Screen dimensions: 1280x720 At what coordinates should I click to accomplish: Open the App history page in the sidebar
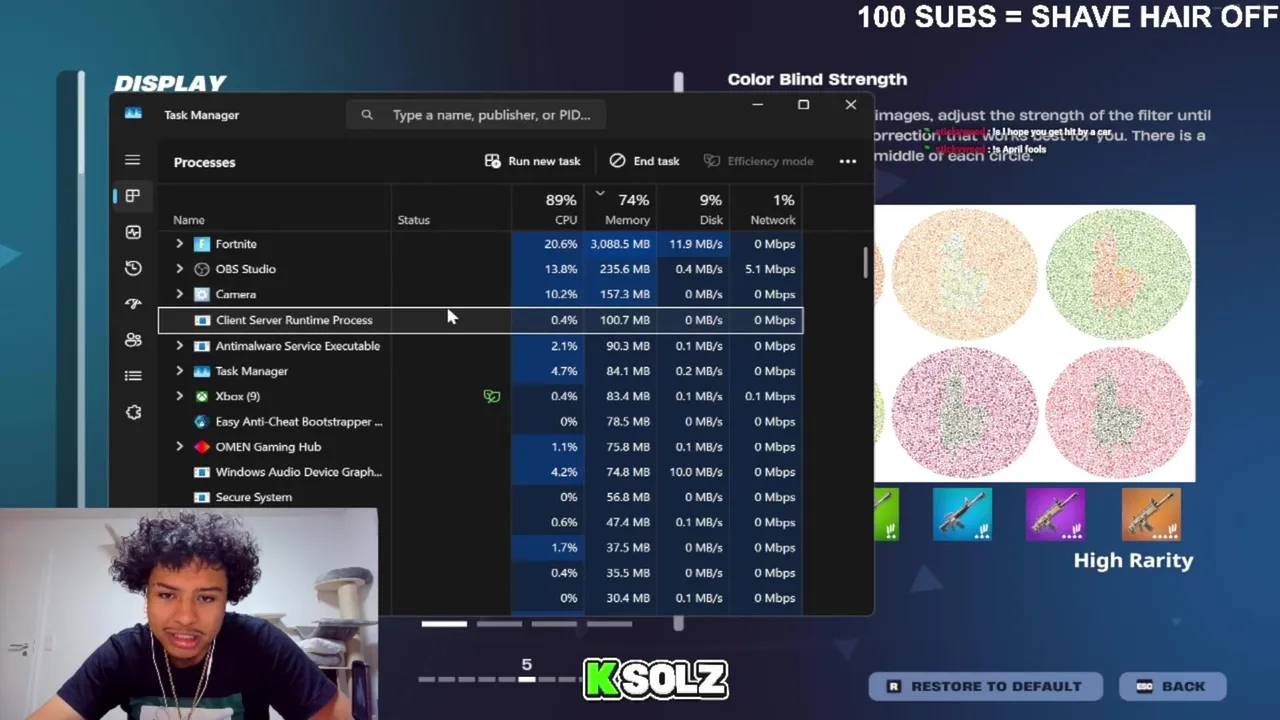pyautogui.click(x=133, y=268)
